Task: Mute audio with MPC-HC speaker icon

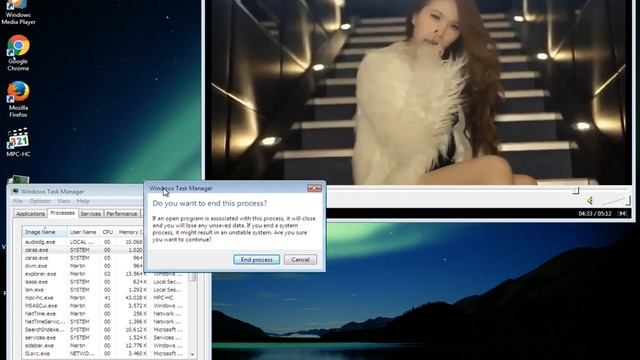Action: click(x=590, y=200)
